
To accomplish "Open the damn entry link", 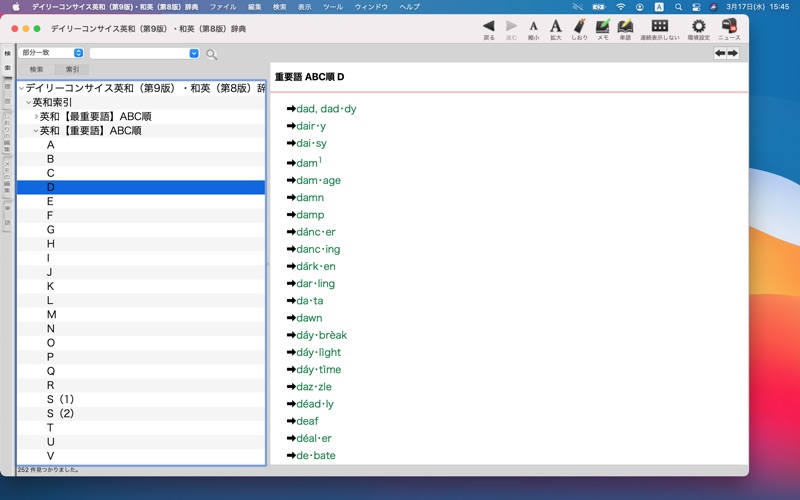I will click(310, 197).
